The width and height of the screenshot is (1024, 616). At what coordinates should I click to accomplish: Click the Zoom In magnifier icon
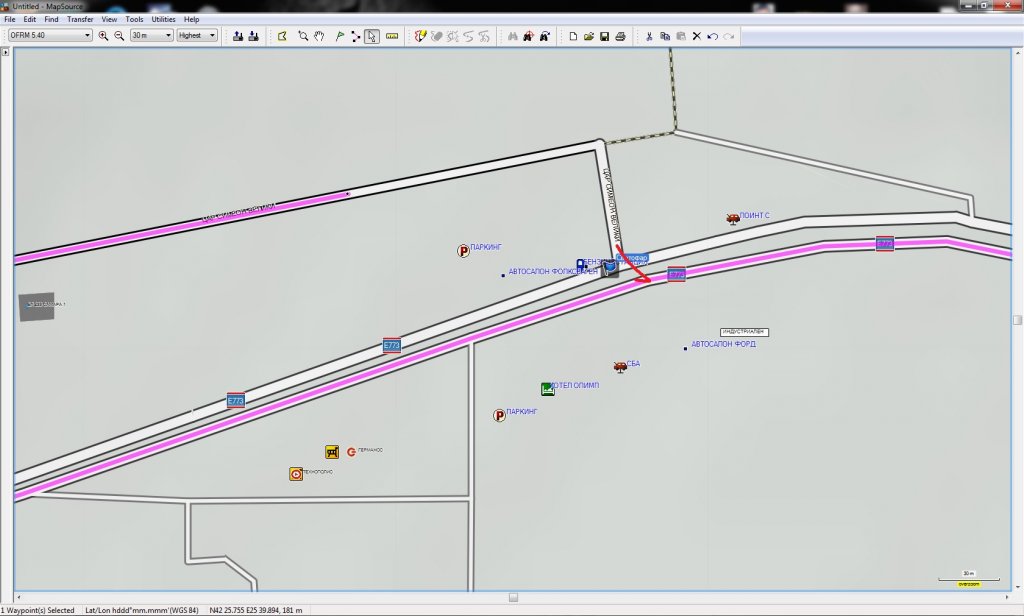(x=103, y=36)
